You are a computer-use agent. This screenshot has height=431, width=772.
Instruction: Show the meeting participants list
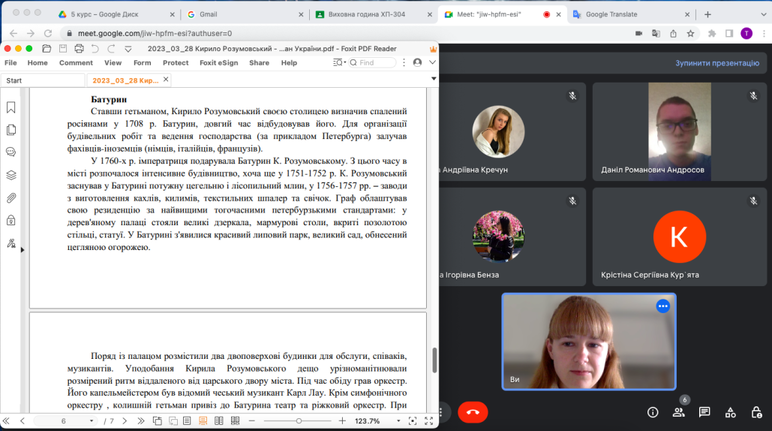point(678,412)
